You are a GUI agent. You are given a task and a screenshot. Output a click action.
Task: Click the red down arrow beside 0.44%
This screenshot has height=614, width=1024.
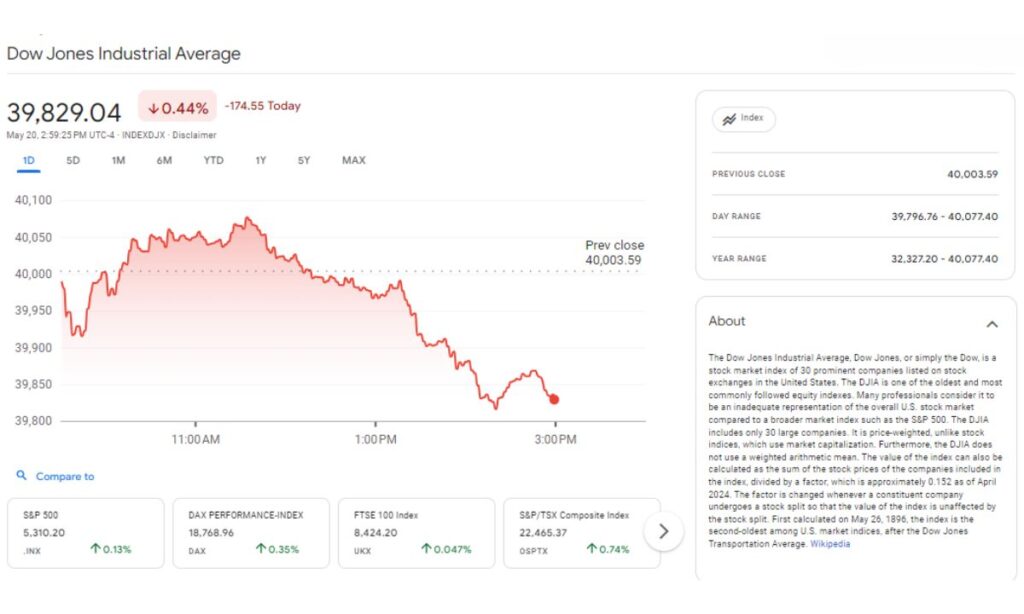[x=152, y=105]
